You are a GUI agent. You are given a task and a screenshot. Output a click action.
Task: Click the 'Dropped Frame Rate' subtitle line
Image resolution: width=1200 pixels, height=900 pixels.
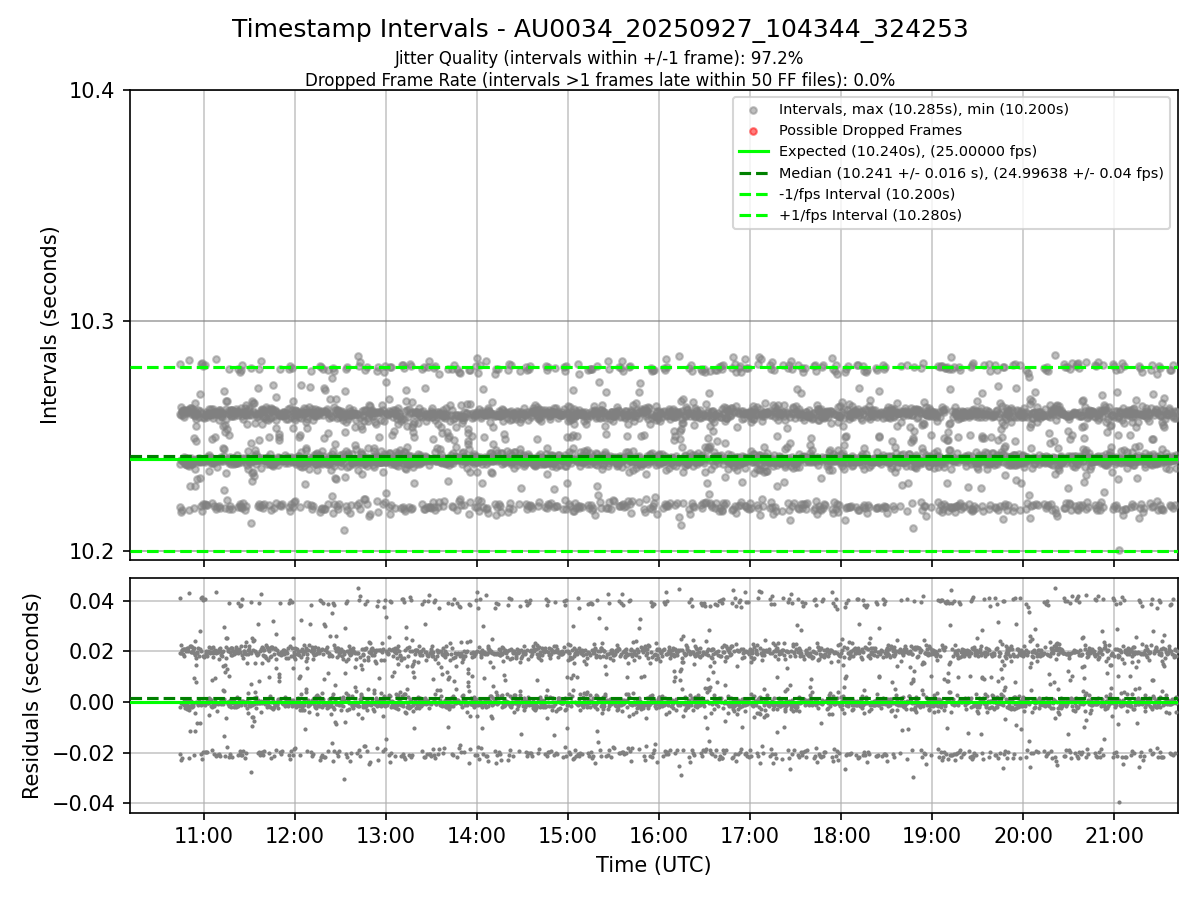(x=600, y=79)
